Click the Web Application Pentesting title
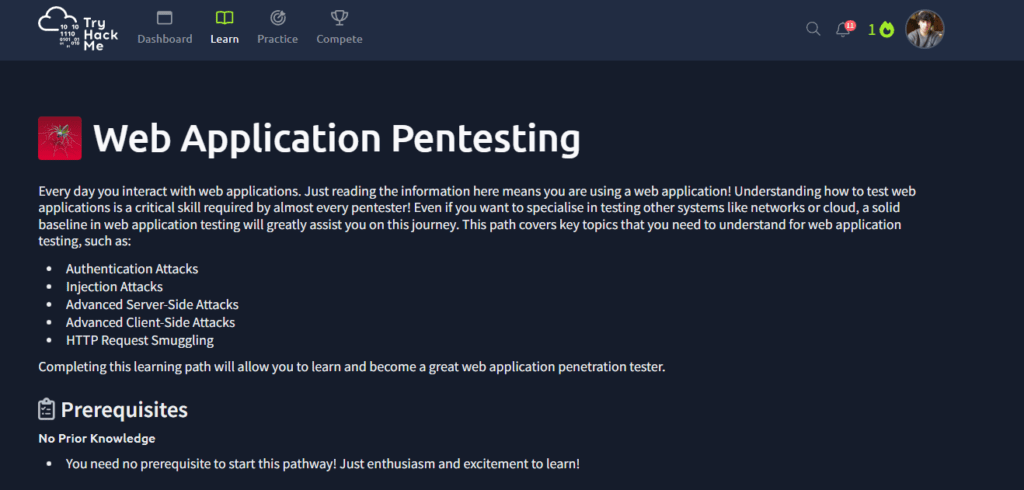The width and height of the screenshot is (1024, 490). coord(336,139)
